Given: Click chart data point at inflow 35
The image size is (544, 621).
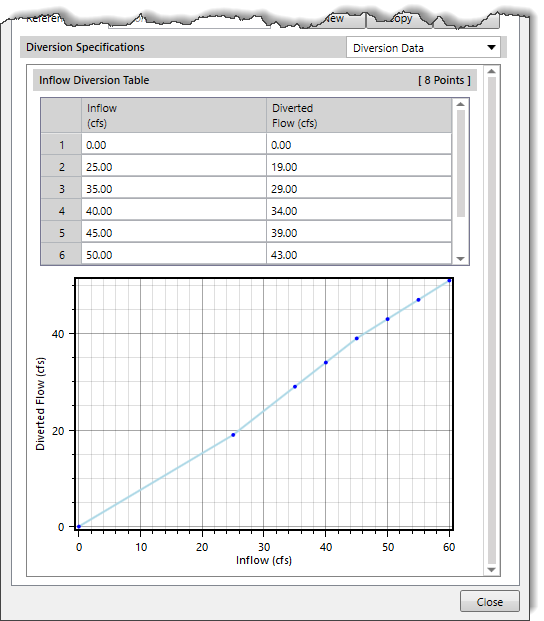Looking at the screenshot, I should (295, 387).
